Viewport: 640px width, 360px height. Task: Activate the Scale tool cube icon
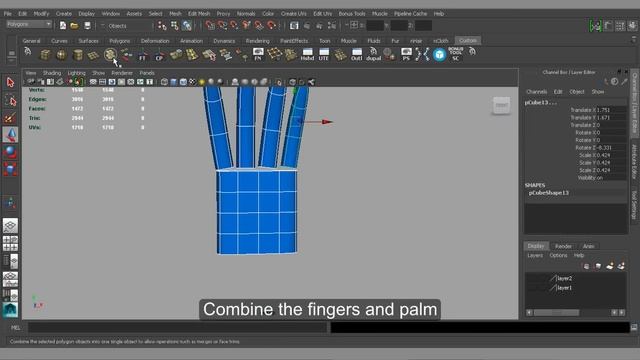coord(10,169)
